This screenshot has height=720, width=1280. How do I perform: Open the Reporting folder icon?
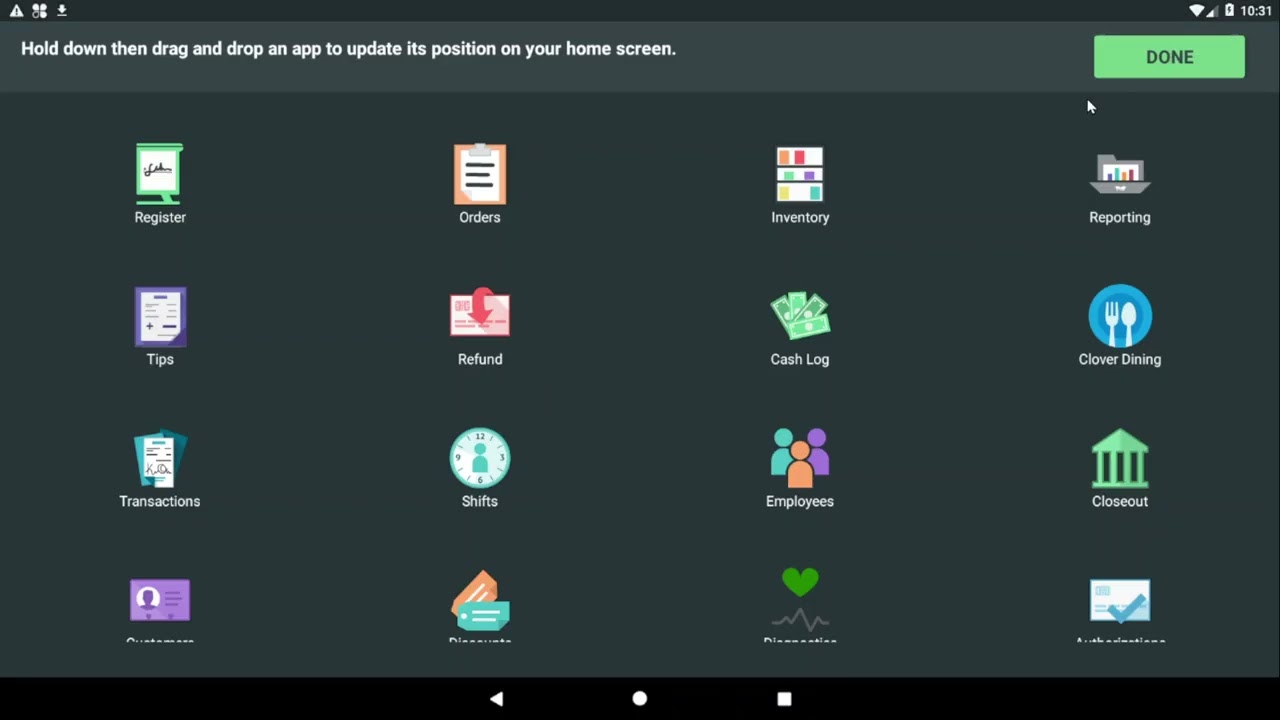(1120, 174)
